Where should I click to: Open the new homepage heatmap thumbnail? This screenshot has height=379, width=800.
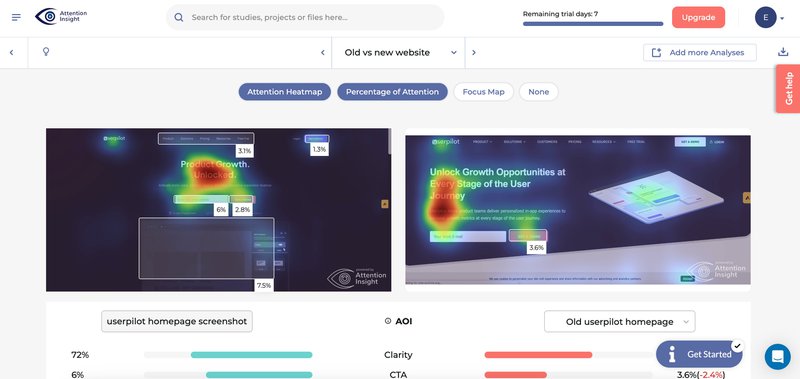coord(218,210)
